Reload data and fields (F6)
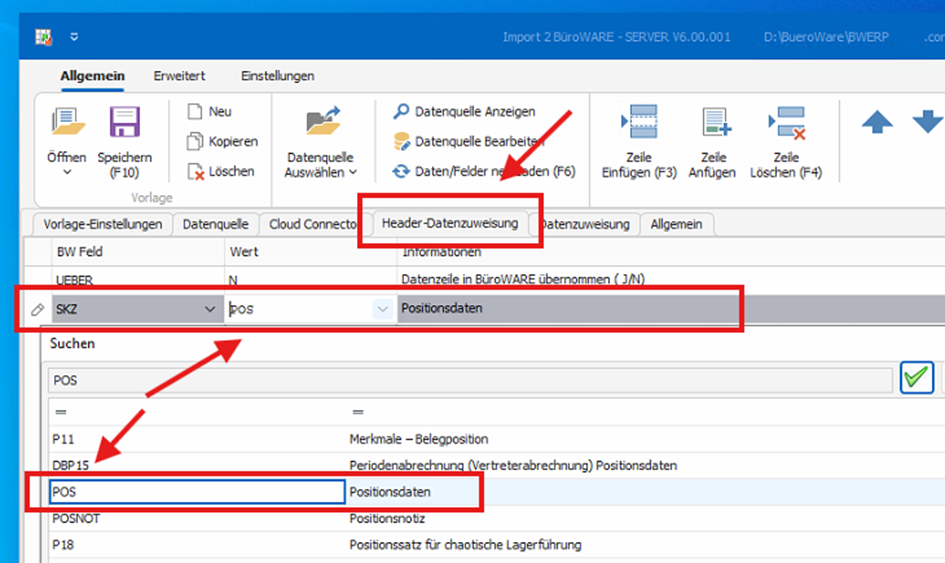Image resolution: width=945 pixels, height=563 pixels. (484, 172)
